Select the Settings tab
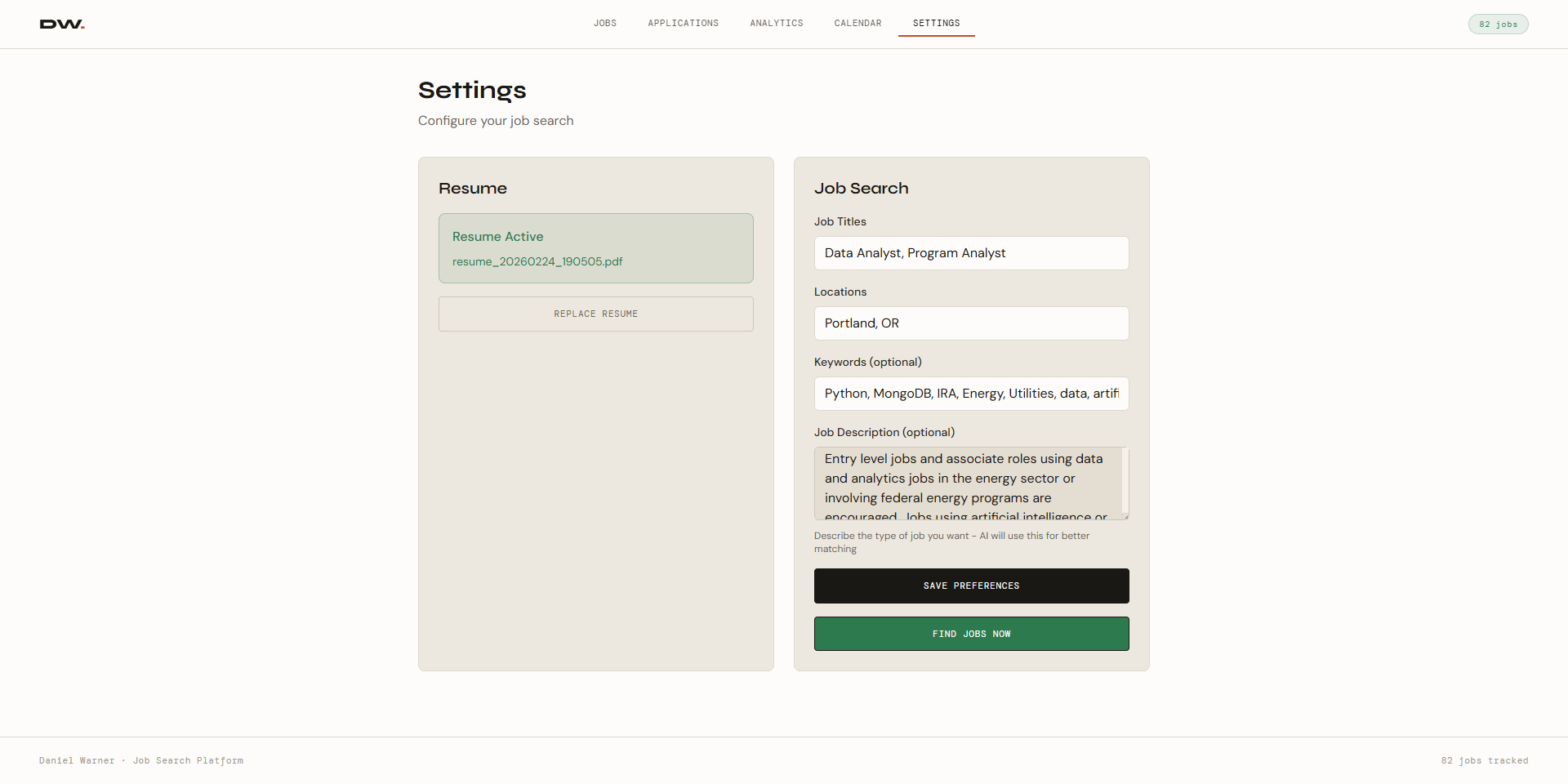1568x784 pixels. [937, 24]
